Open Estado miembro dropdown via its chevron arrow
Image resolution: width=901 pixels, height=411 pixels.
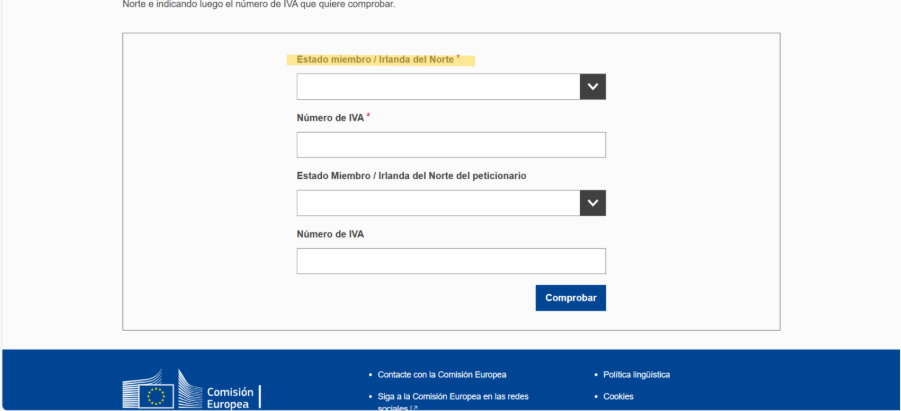click(592, 87)
